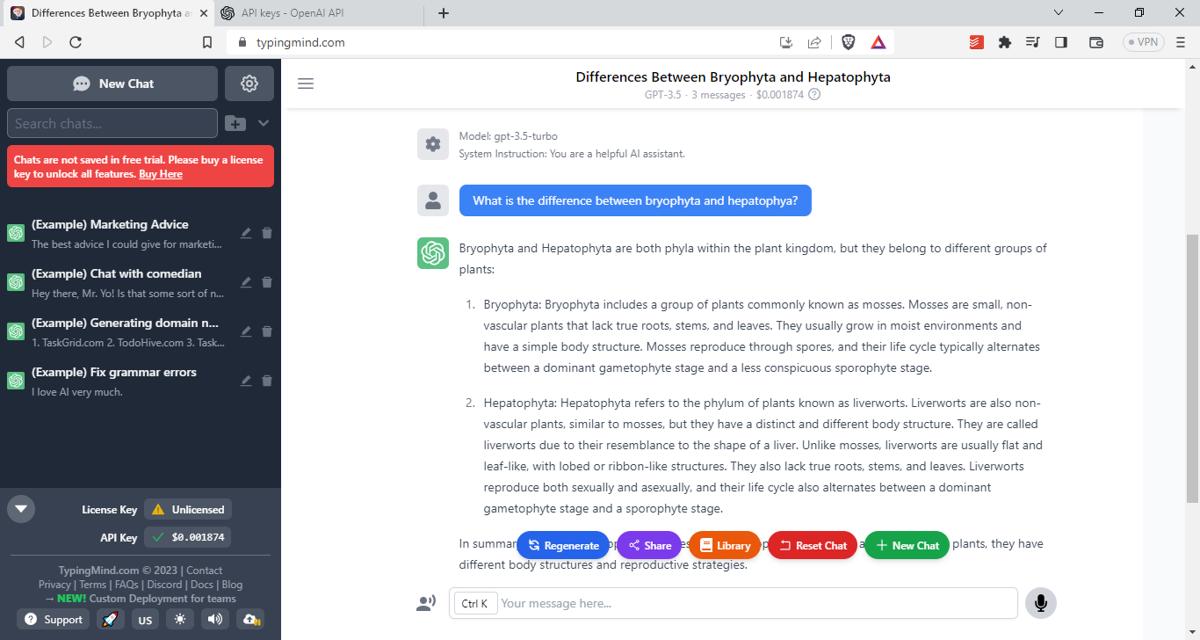Open the Buy Here license link
Image resolution: width=1200 pixels, height=640 pixels.
[160, 174]
